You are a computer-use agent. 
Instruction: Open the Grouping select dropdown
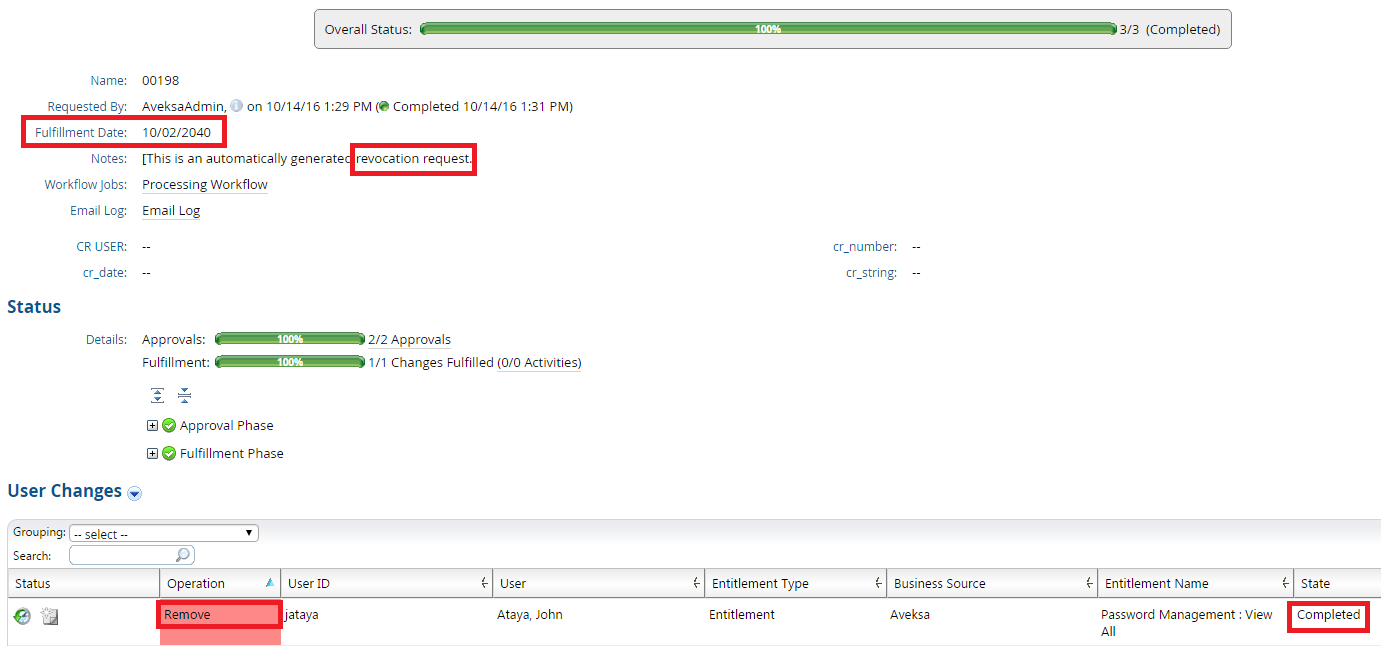click(x=164, y=534)
